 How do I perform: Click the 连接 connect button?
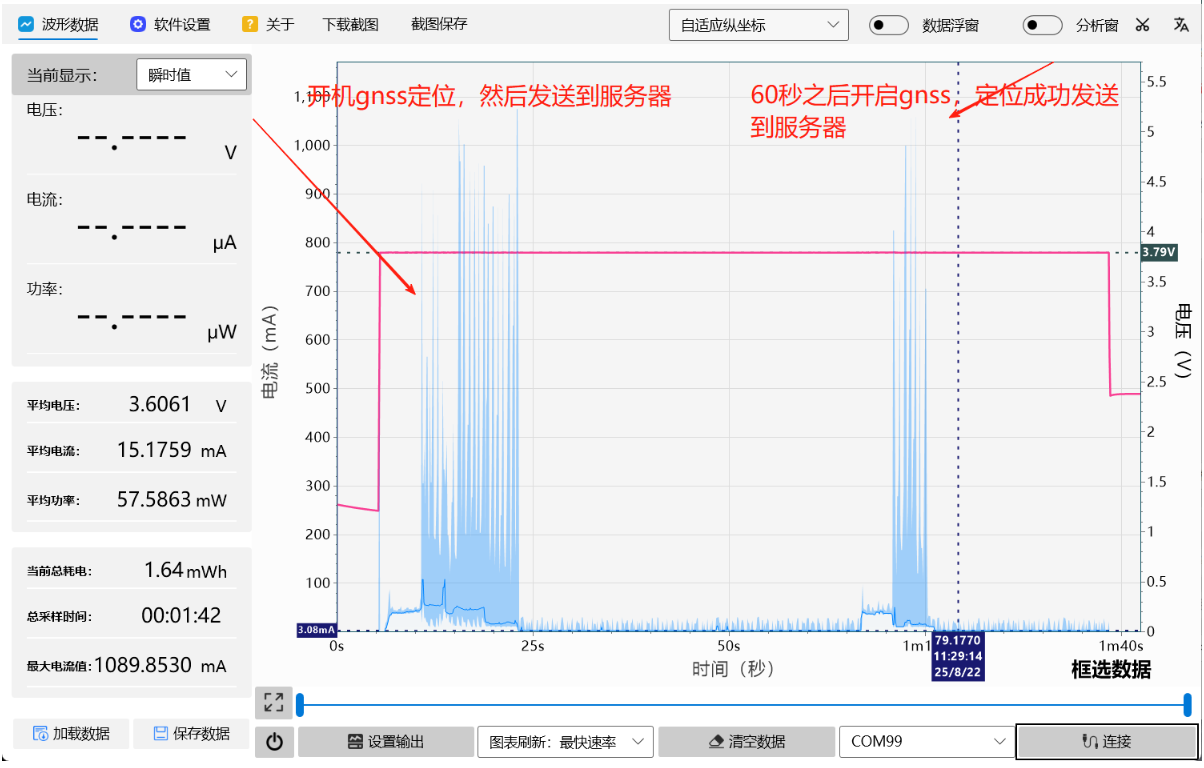coord(1106,742)
